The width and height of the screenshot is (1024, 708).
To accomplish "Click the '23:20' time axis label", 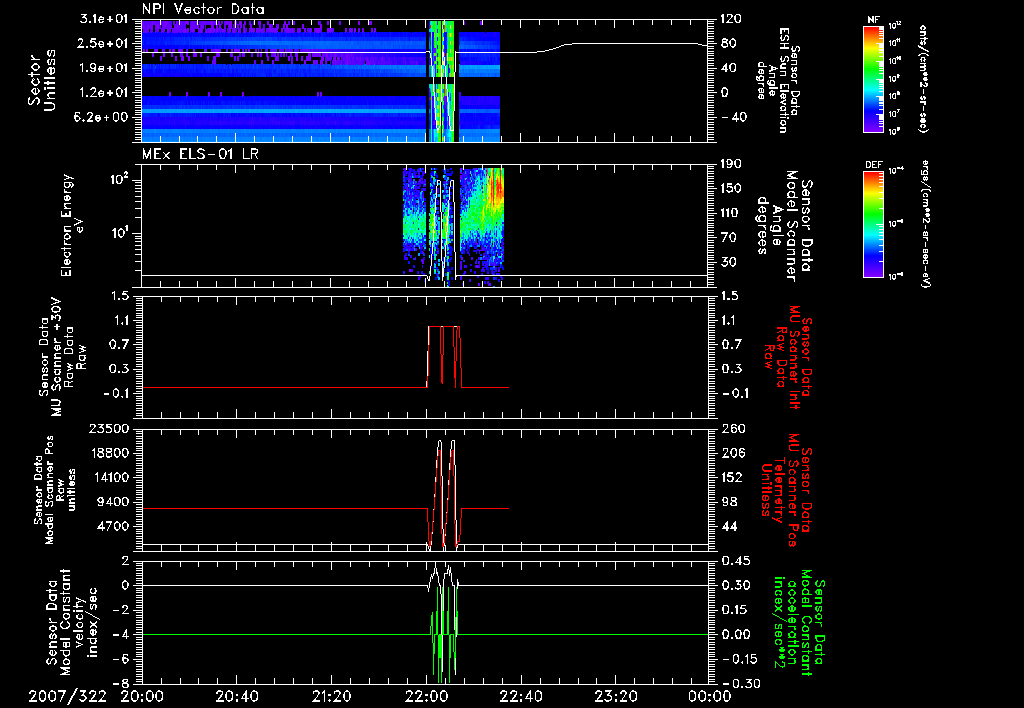I will point(615,696).
